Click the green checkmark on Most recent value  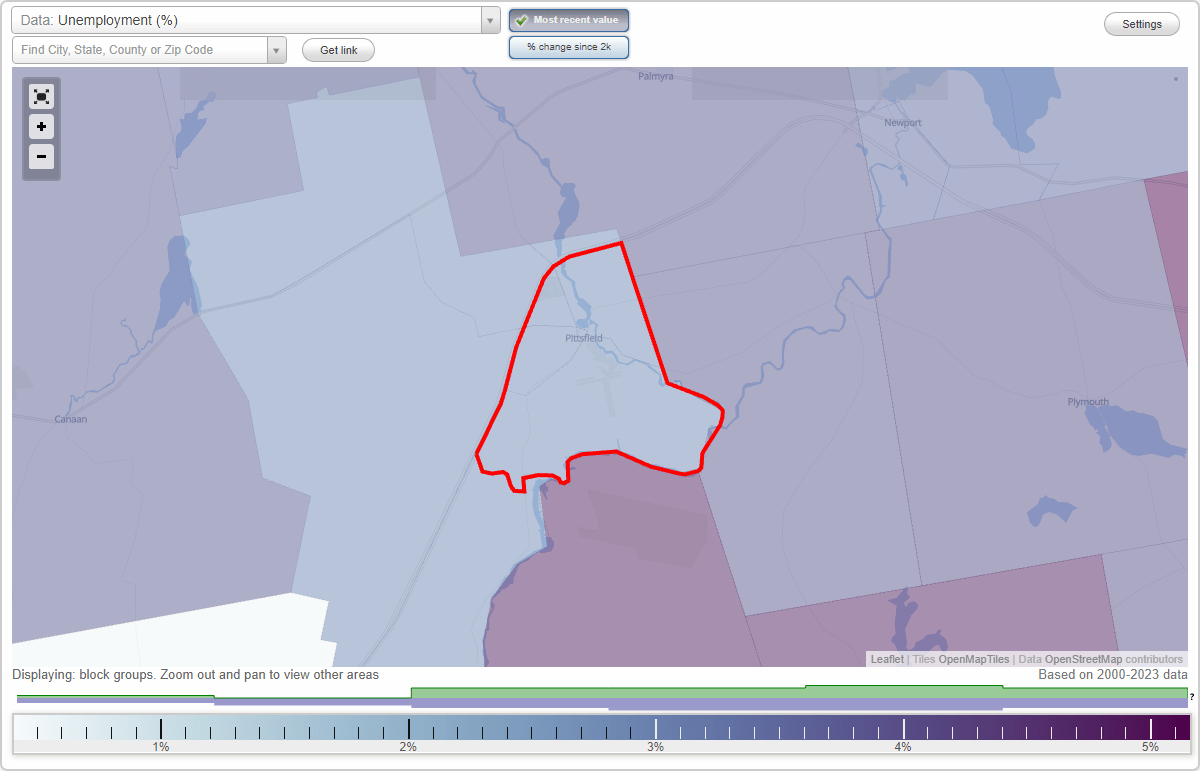click(523, 19)
